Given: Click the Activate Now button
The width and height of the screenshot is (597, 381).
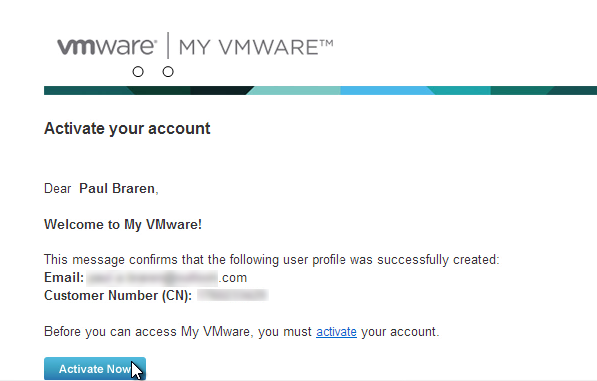Looking at the screenshot, I should (95, 368).
